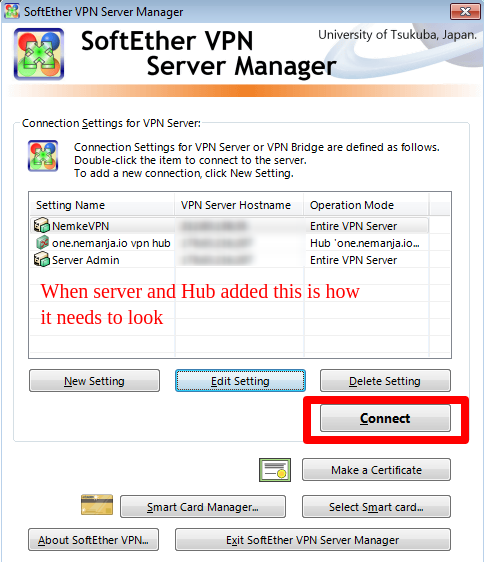484x562 pixels.
Task: Click Edit Setting button
Action: [x=240, y=381]
